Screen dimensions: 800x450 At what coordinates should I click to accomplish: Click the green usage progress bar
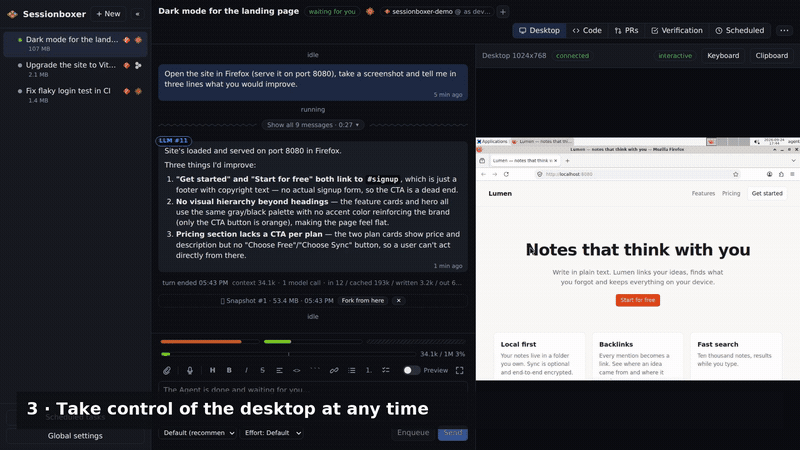point(313,341)
